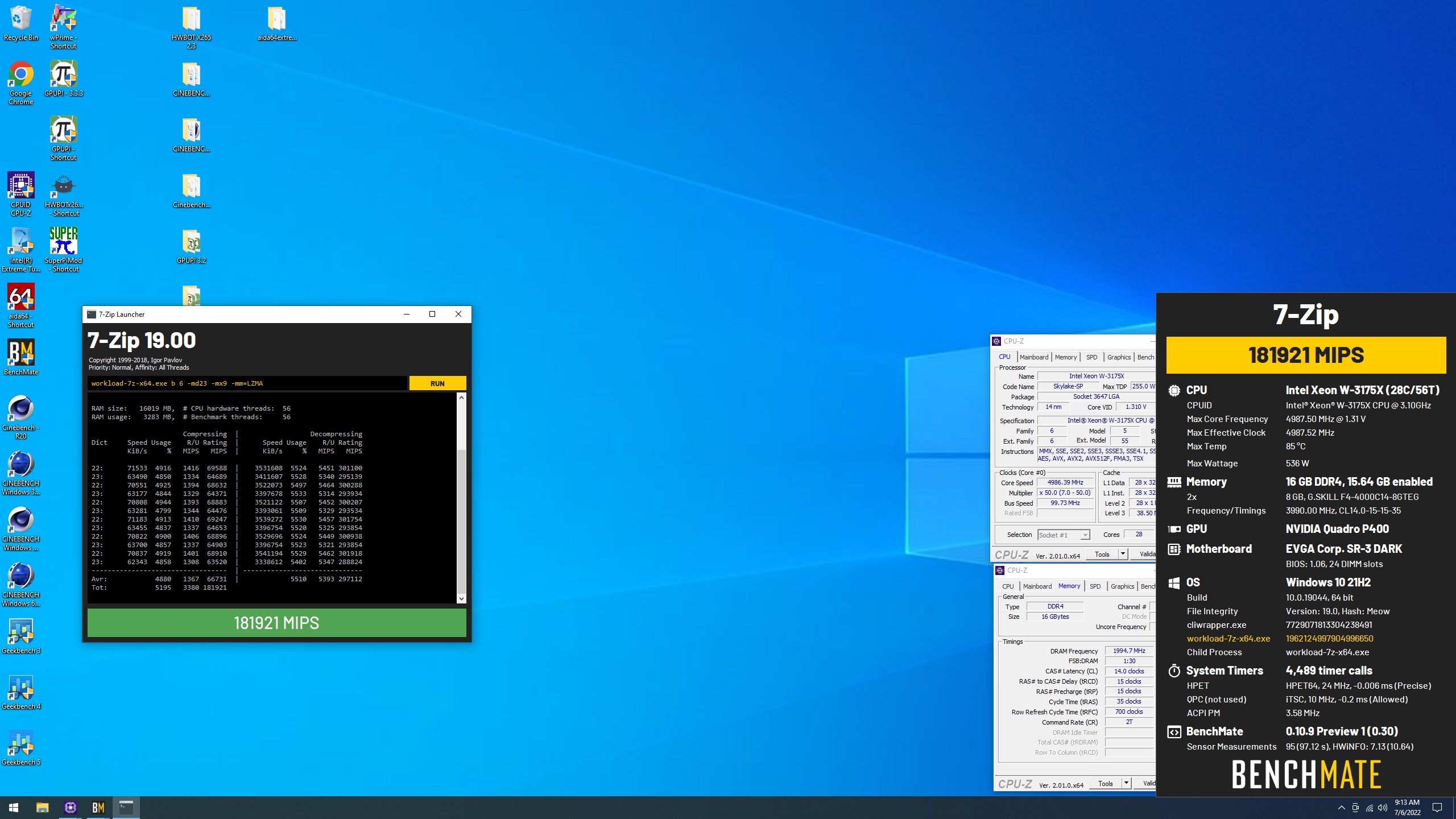Select CPU tab in lower CPU-Z window
1456x819 pixels.
click(1008, 586)
